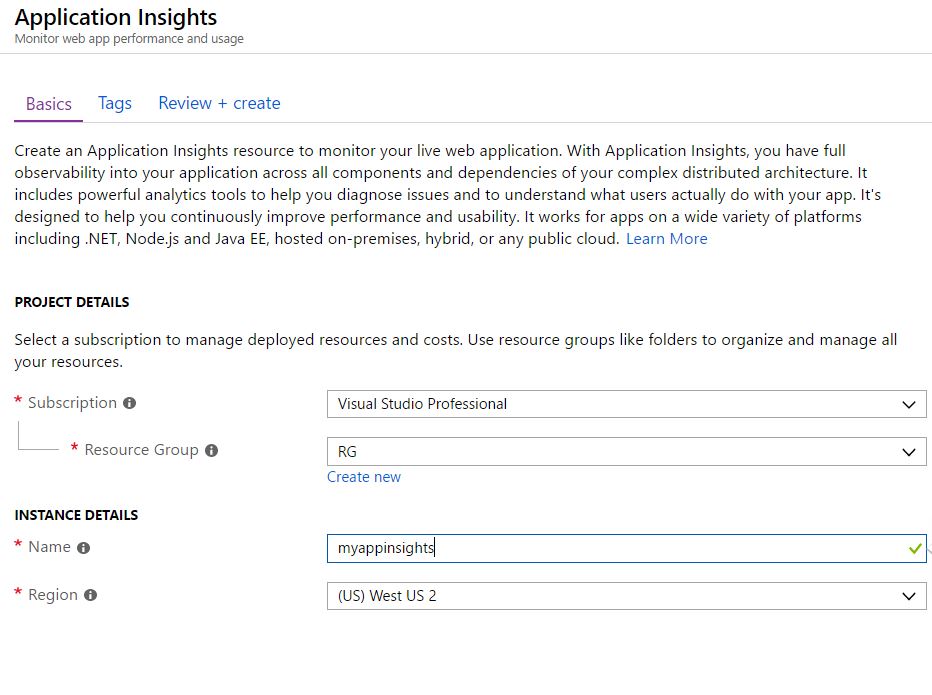This screenshot has height=695, width=932.
Task: Select Visual Studio Professional subscription value
Action: (418, 404)
